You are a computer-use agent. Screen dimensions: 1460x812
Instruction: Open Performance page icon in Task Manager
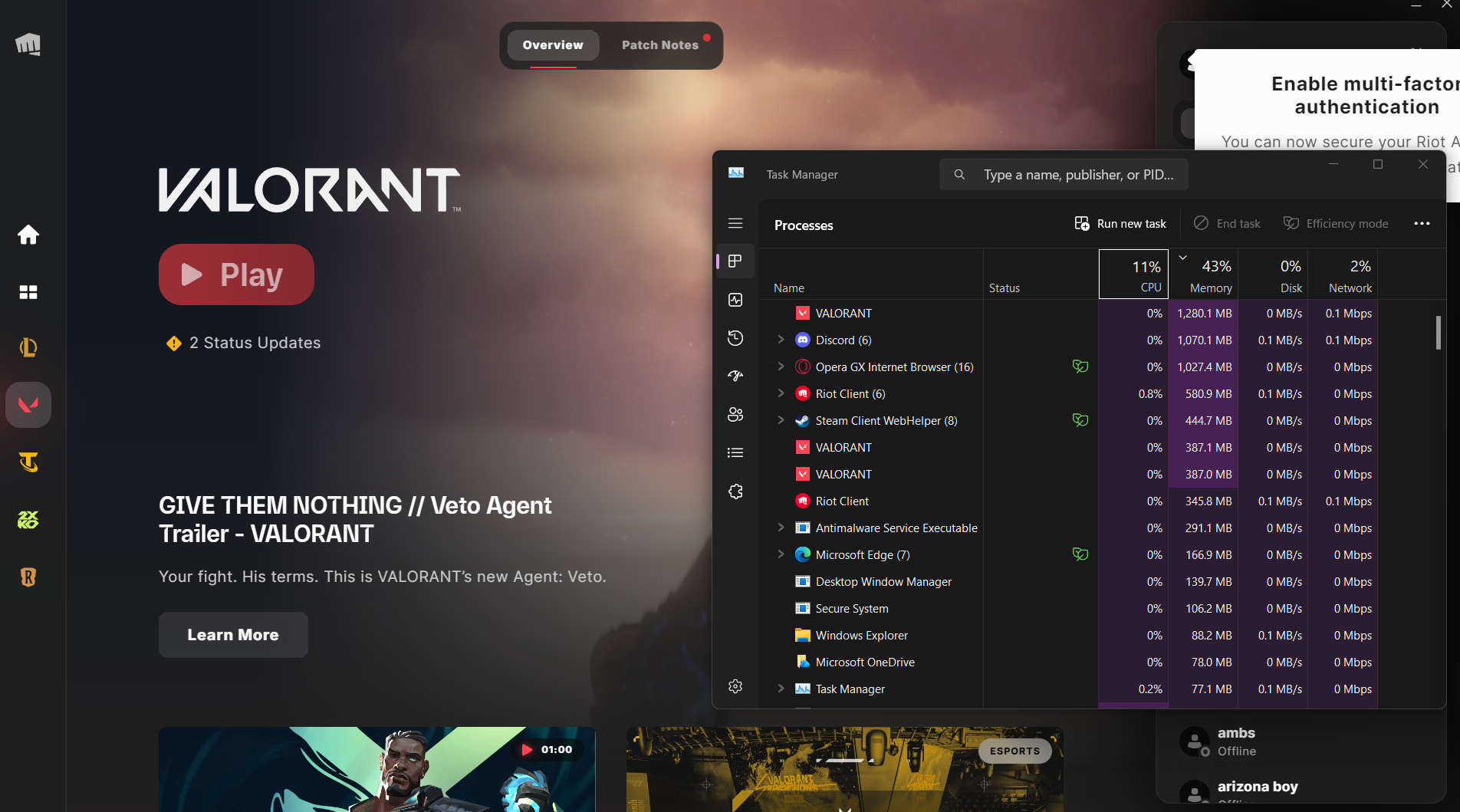pos(735,300)
